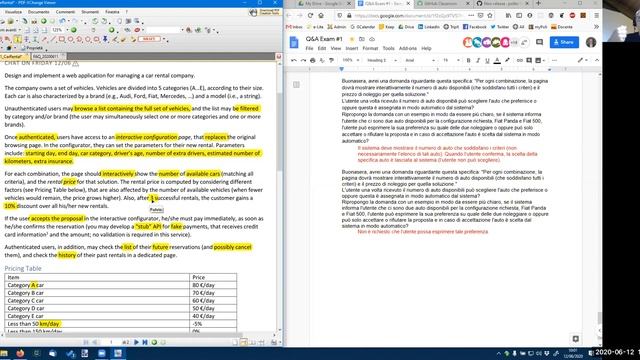
Task: Click the Undo icon in Google Docs toolbar
Action: pyautogui.click(x=293, y=60)
